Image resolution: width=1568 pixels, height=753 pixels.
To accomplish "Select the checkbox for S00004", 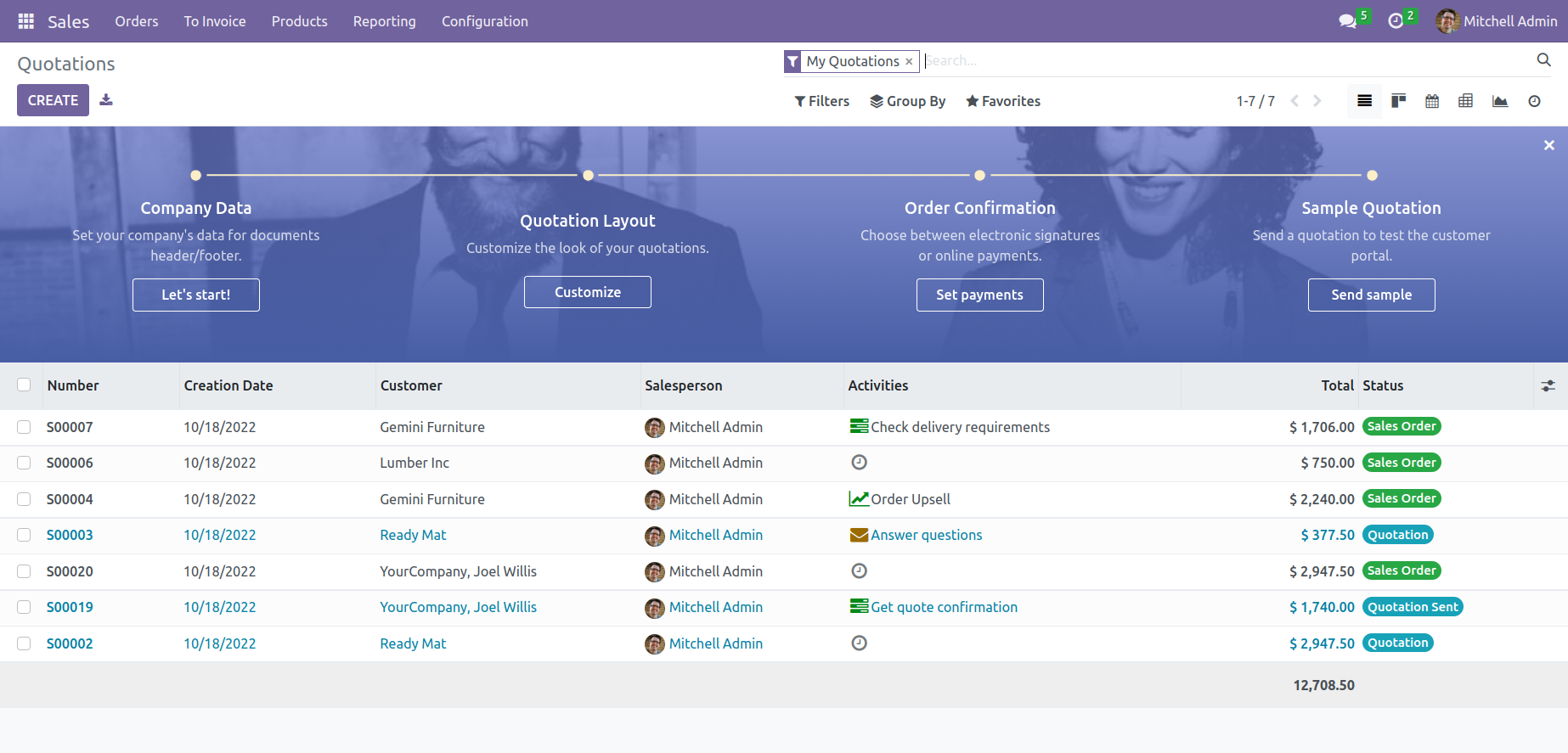I will click(24, 499).
